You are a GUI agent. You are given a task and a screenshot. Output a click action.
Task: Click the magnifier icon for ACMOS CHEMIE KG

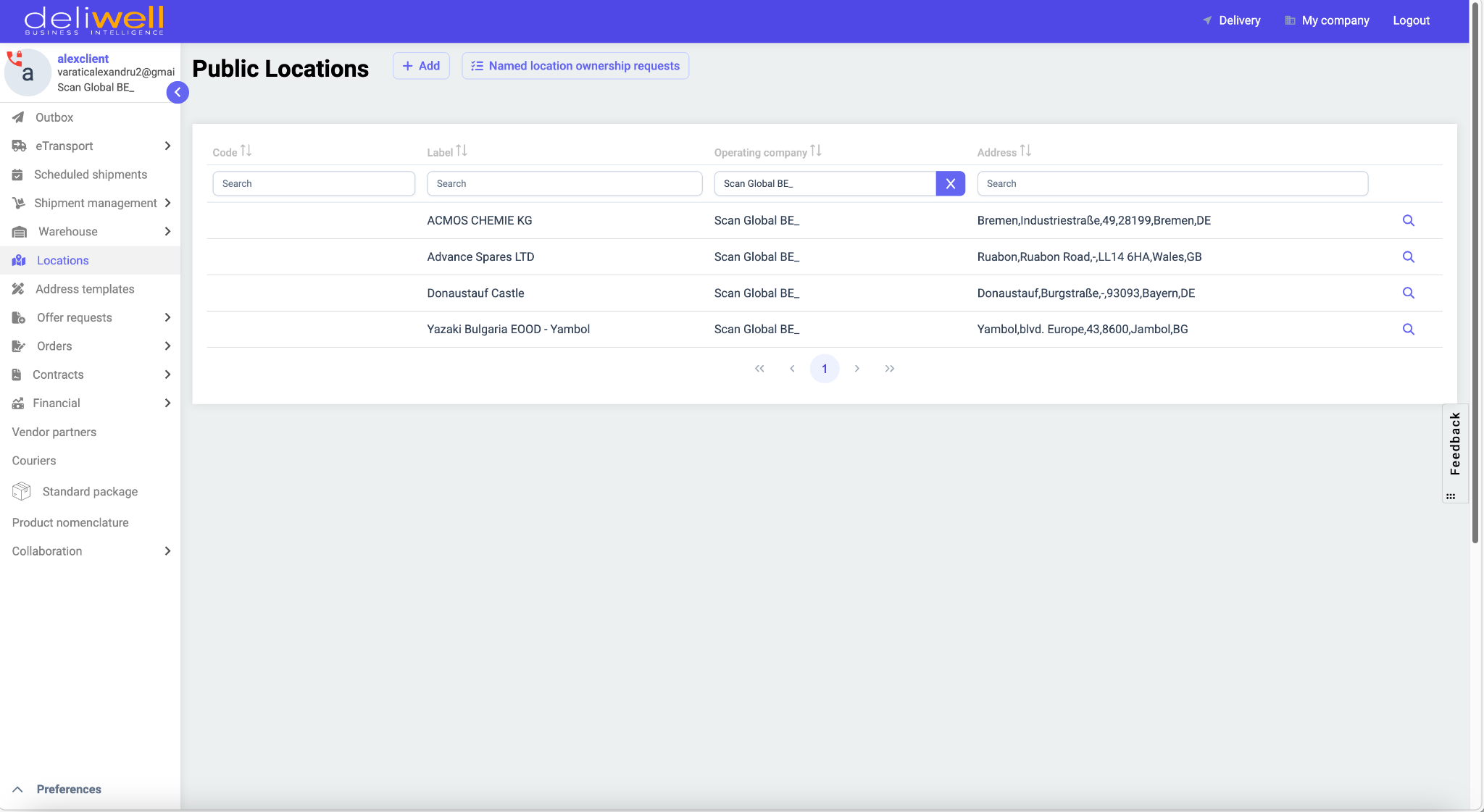(x=1408, y=220)
